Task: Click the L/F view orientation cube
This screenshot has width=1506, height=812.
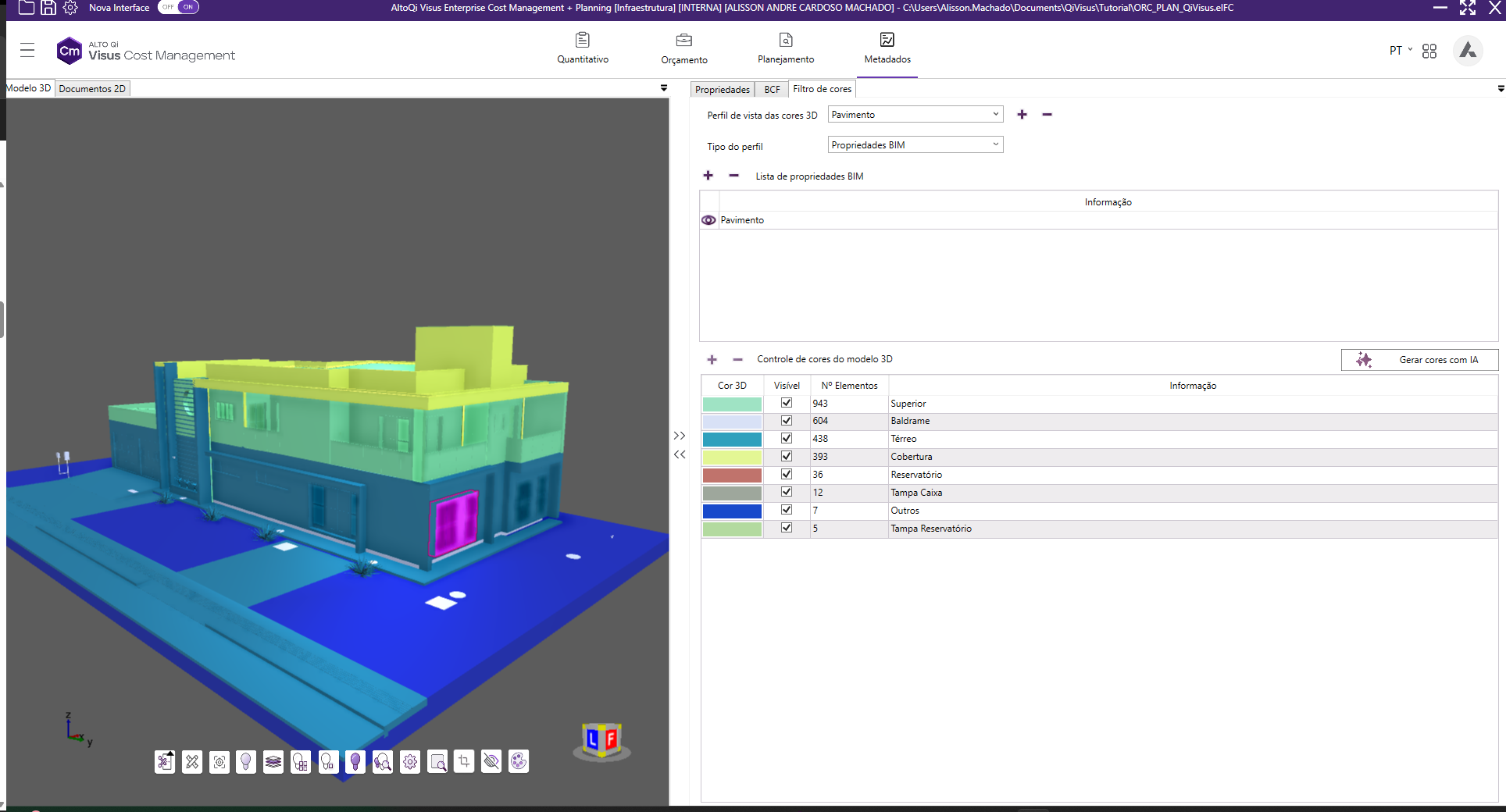Action: tap(601, 739)
